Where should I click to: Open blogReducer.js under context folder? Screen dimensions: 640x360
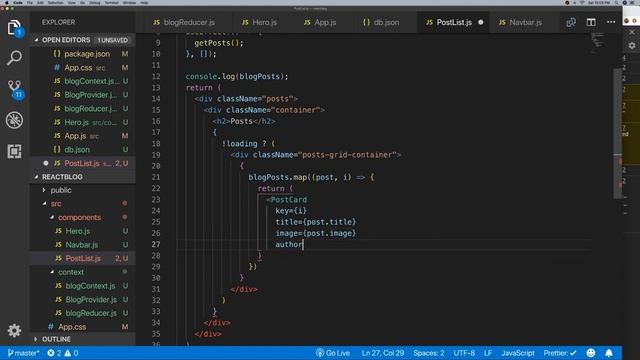coord(83,313)
